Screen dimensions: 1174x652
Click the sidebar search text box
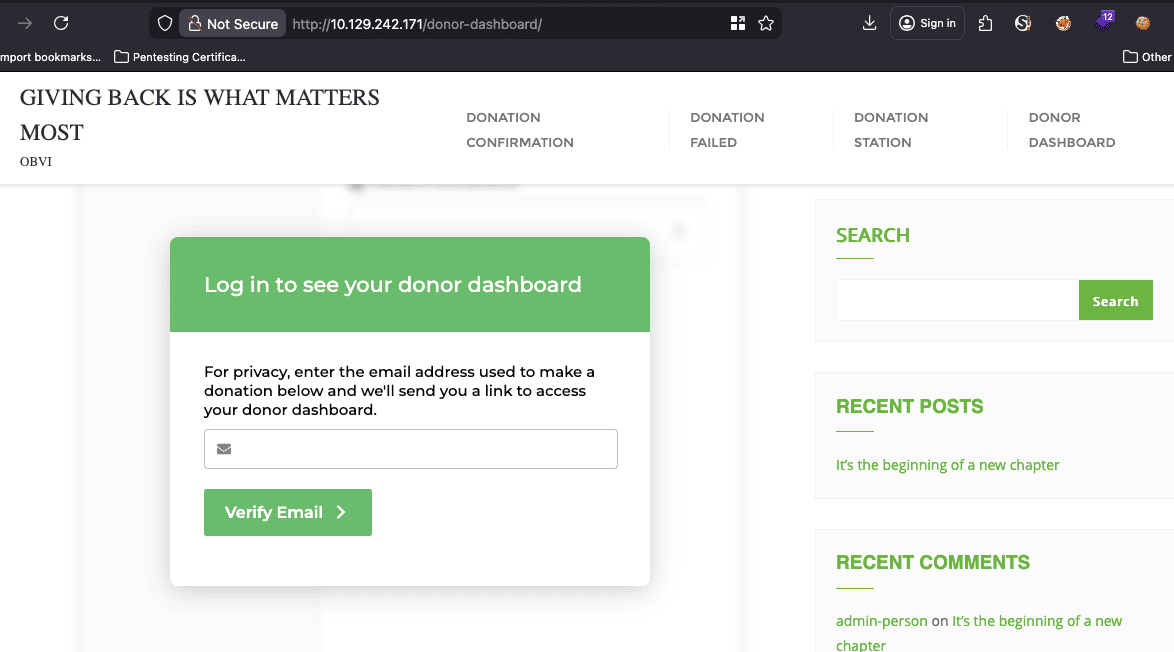[957, 300]
